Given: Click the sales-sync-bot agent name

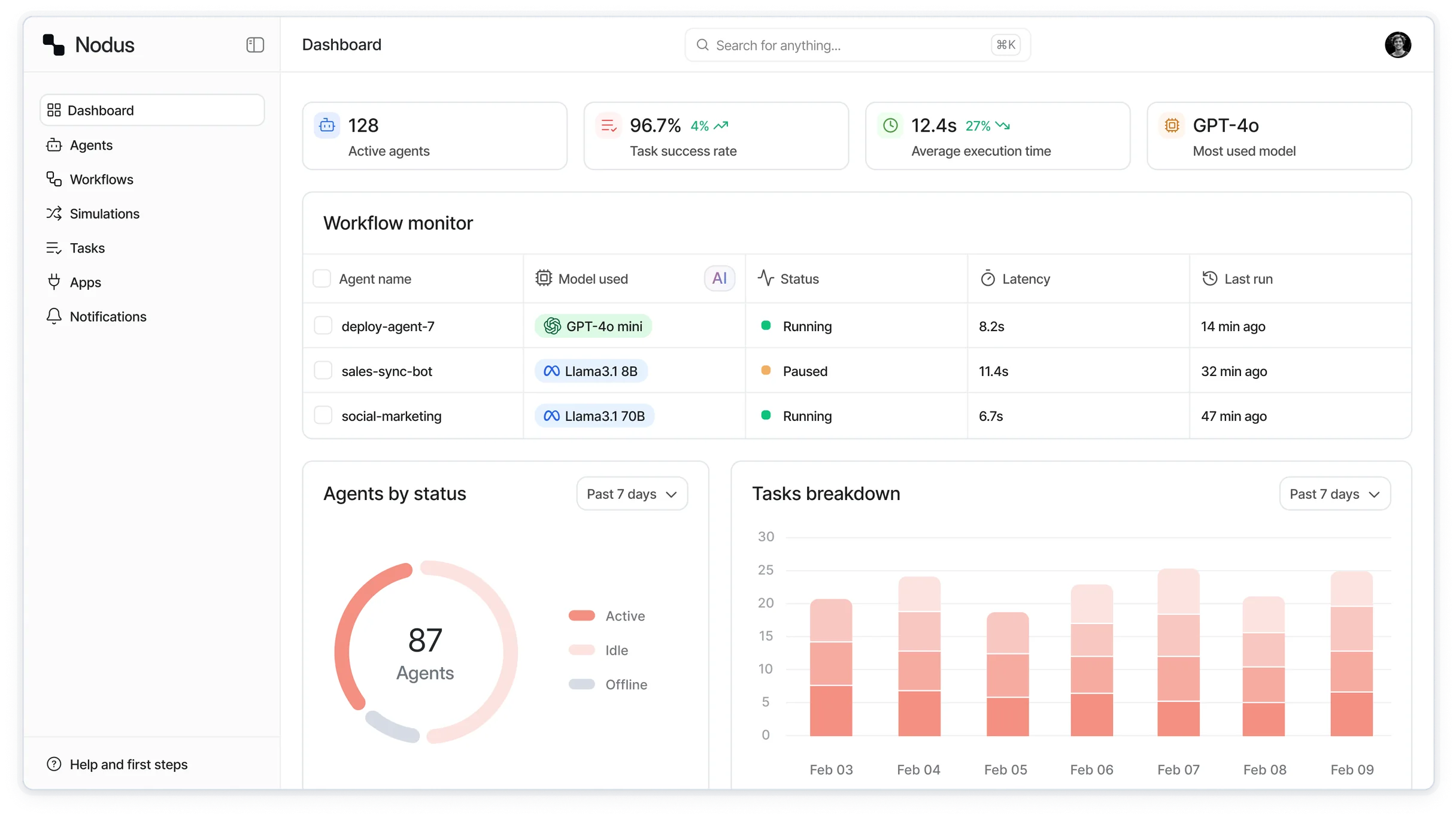Looking at the screenshot, I should click(x=387, y=371).
